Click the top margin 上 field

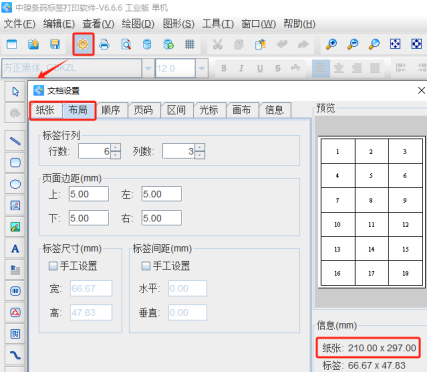pyautogui.click(x=89, y=194)
